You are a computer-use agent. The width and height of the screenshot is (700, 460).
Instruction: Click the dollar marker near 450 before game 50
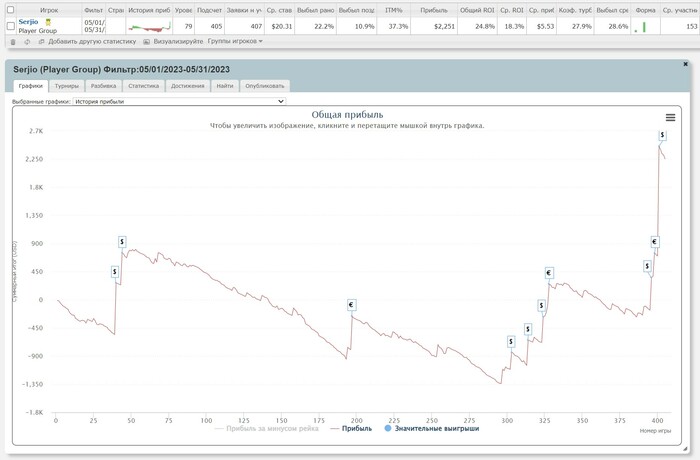115,272
